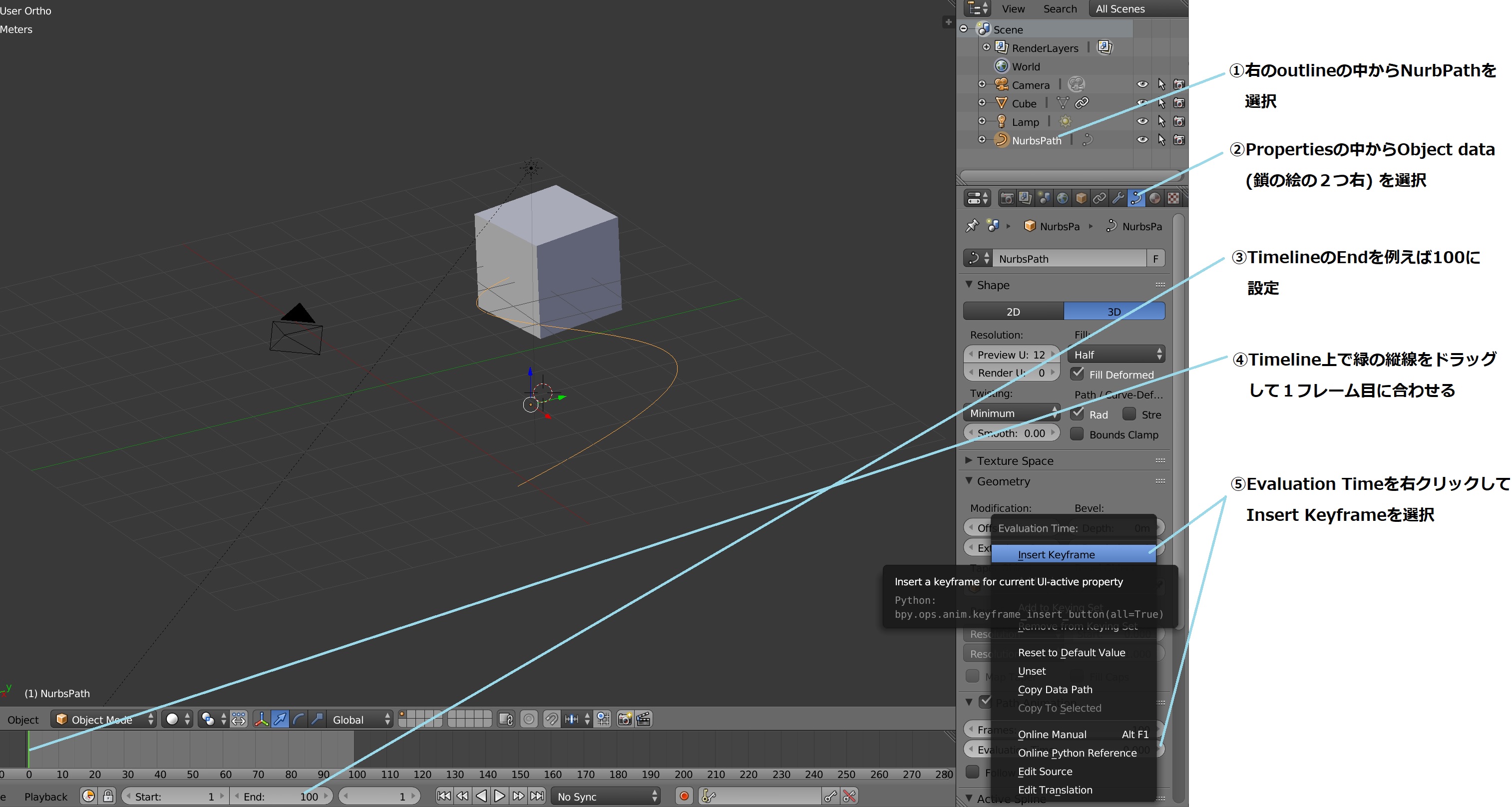This screenshot has width=1512, height=807.
Task: Toggle NurbsPath renderability camera in outliner
Action: (x=1178, y=140)
